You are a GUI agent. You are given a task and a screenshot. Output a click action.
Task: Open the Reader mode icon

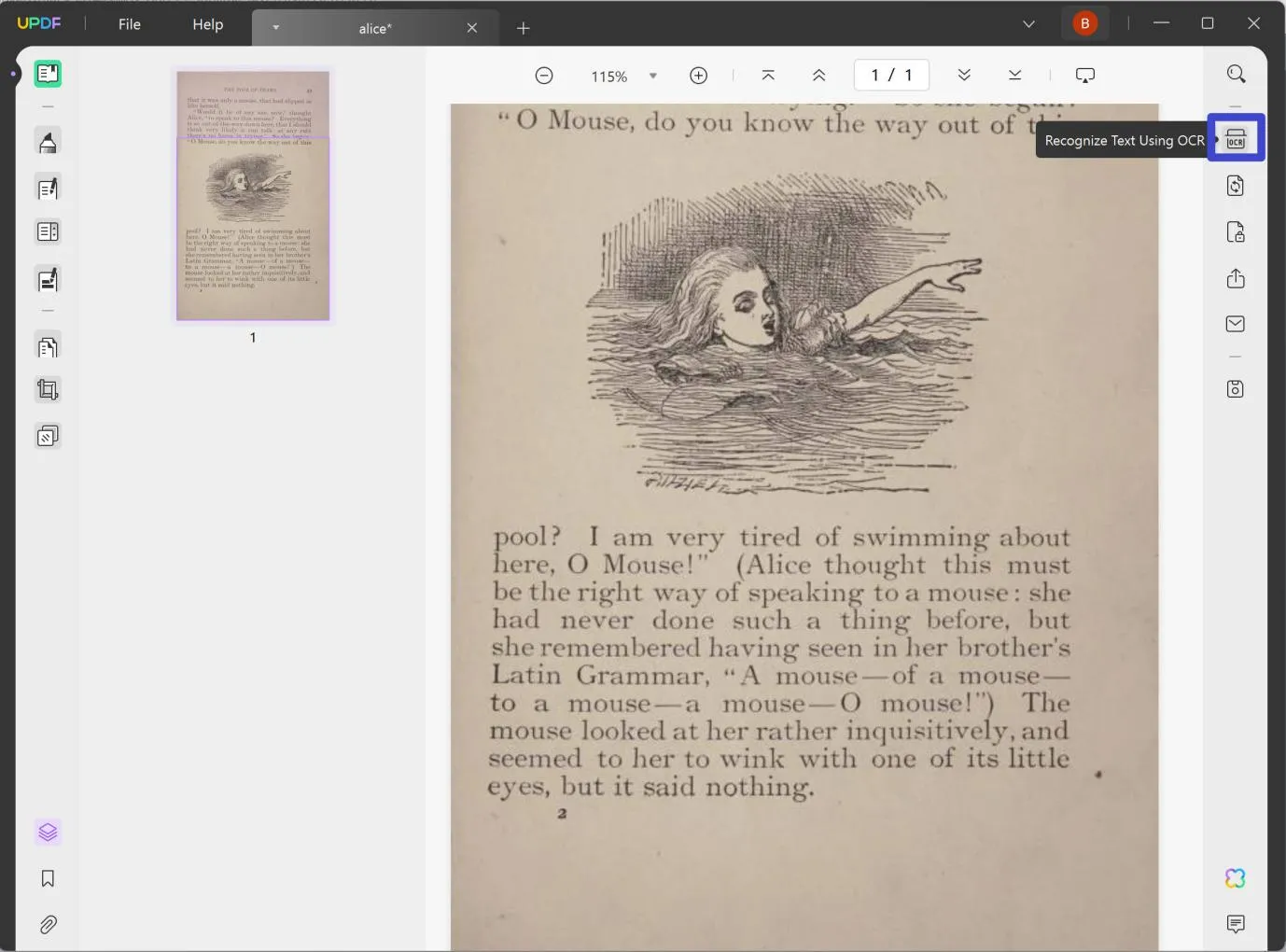[48, 74]
